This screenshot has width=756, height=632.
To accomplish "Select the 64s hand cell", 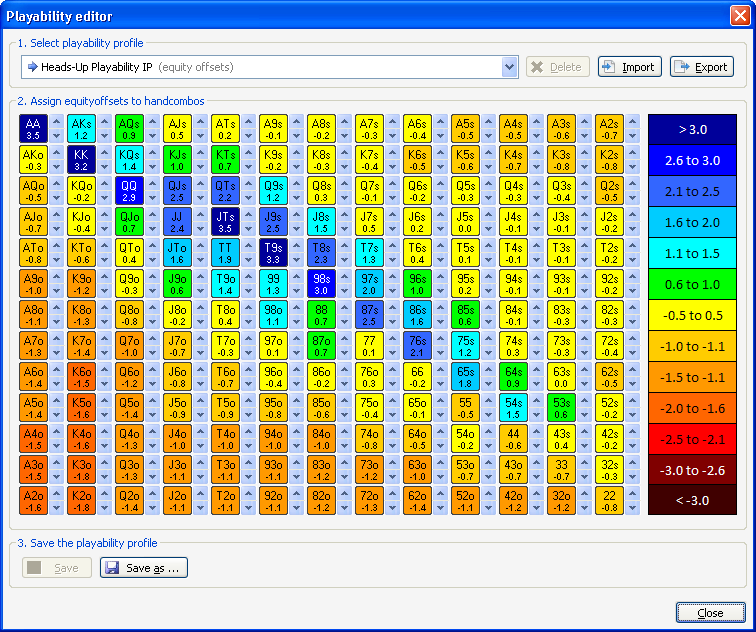I will [x=513, y=377].
